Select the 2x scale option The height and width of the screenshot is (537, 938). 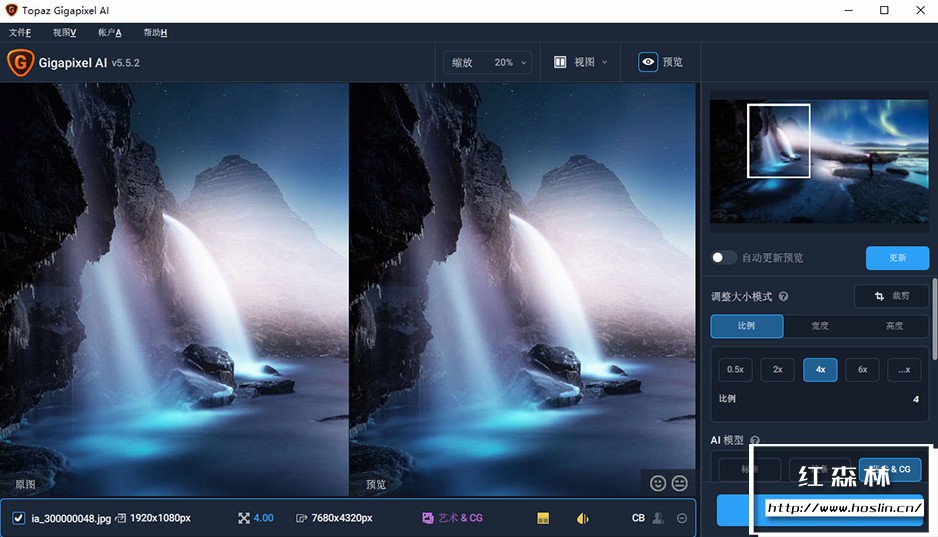778,370
